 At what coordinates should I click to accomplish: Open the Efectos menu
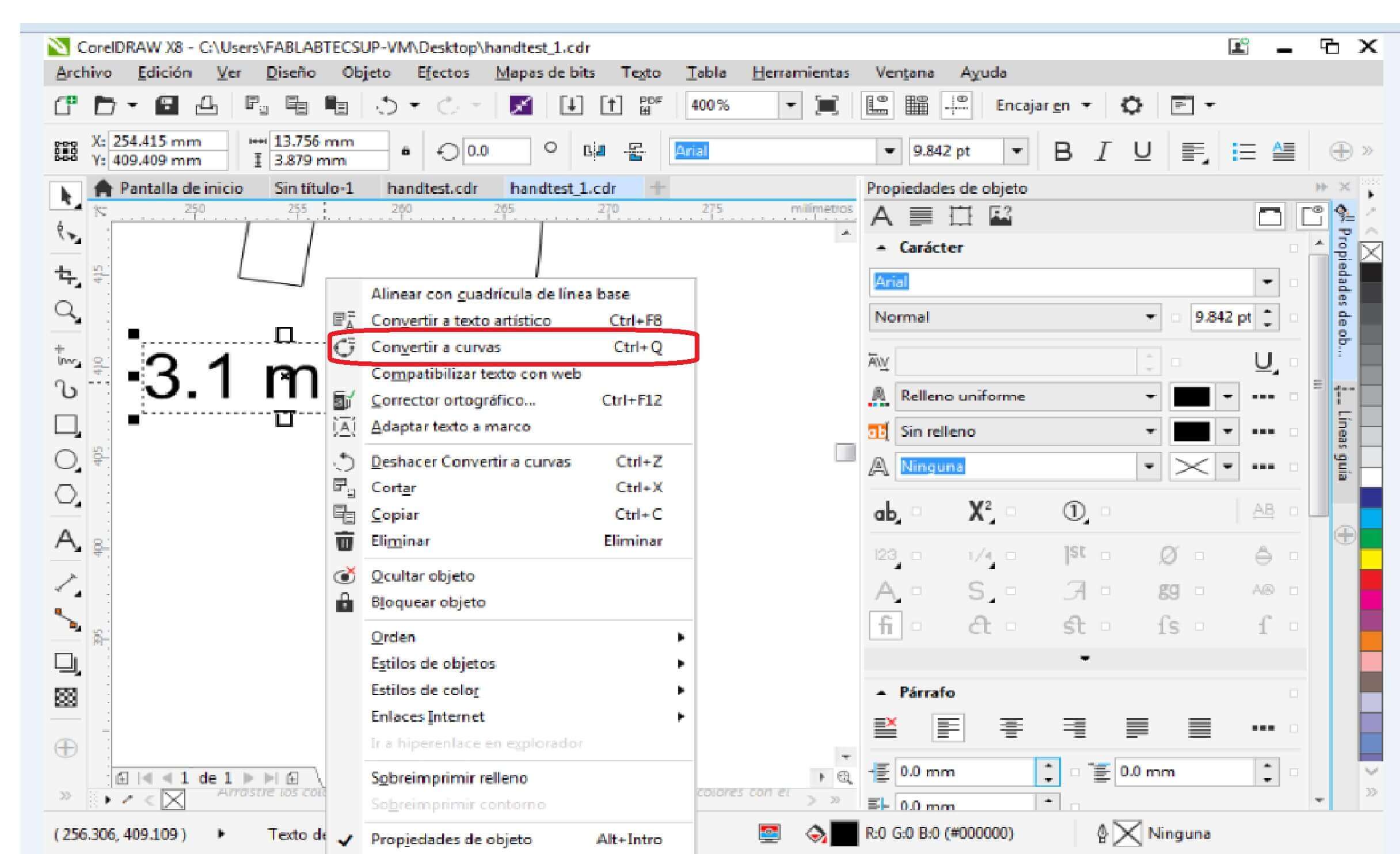(443, 73)
